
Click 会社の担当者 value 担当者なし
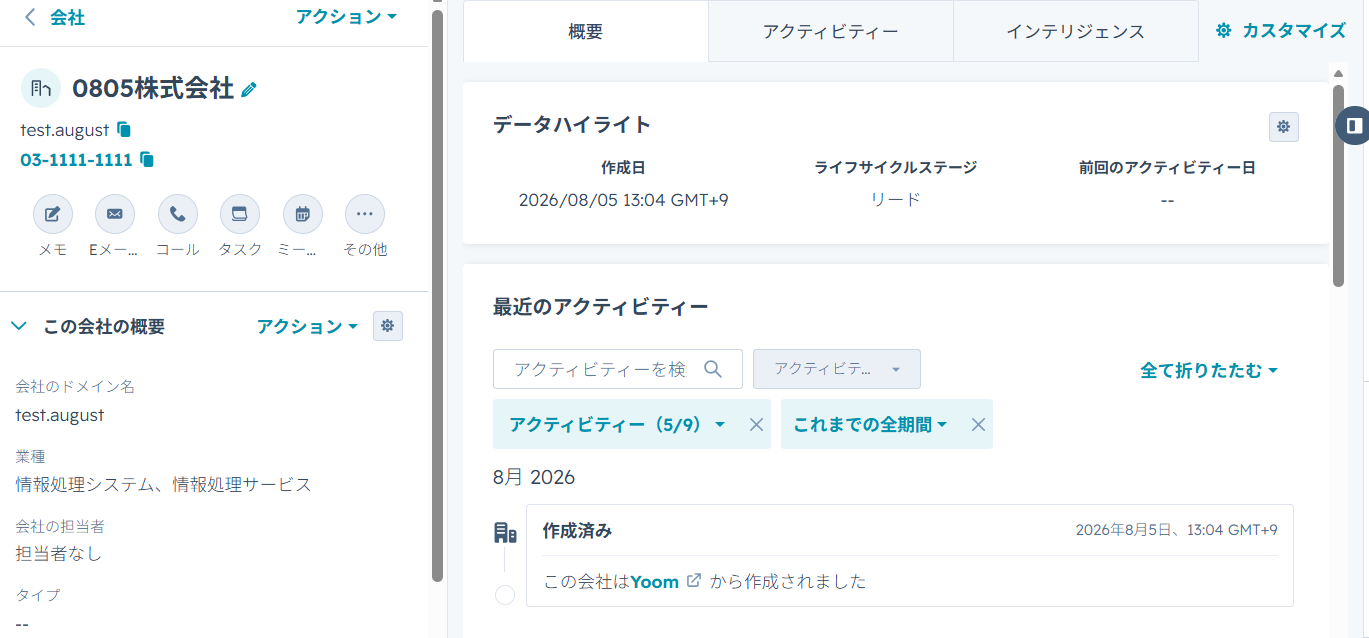click(x=59, y=553)
